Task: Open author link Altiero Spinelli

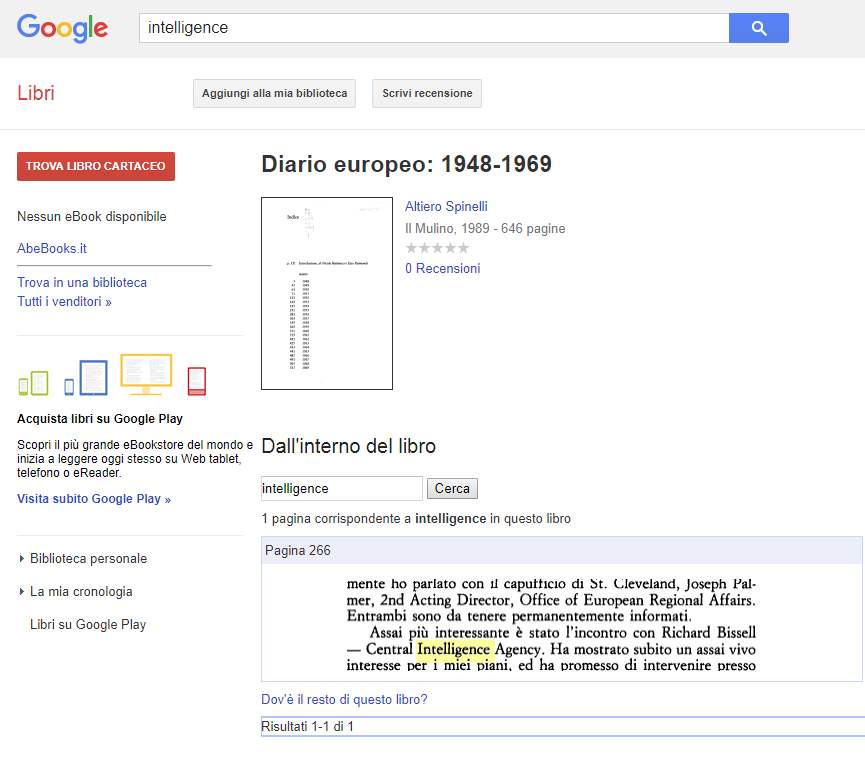Action: click(446, 206)
